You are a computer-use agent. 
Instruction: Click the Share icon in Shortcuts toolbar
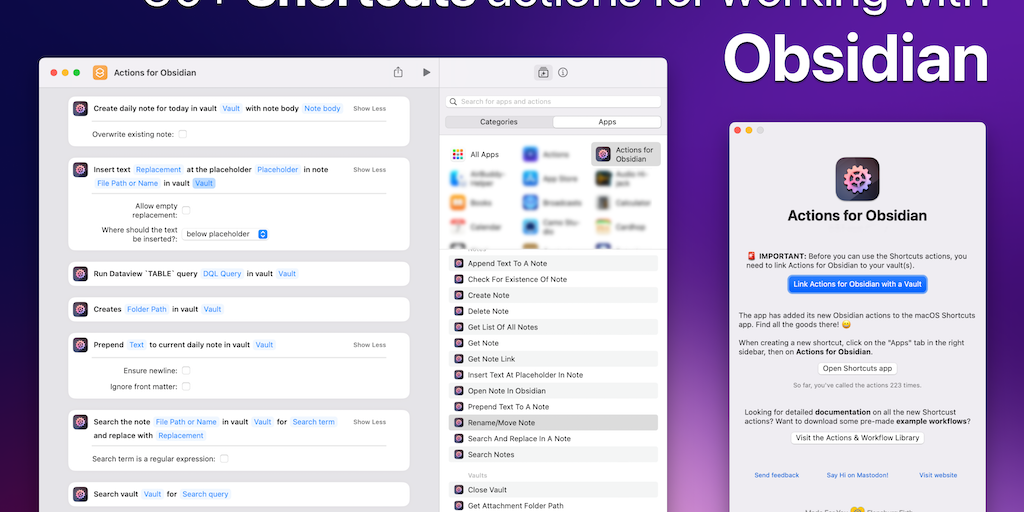(x=398, y=72)
